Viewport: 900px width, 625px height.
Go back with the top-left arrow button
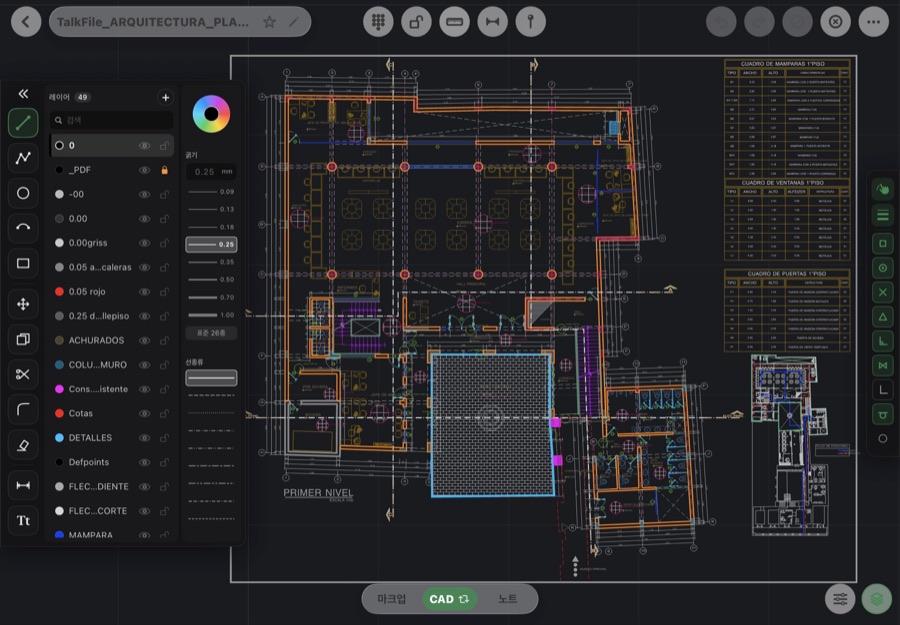(26, 22)
